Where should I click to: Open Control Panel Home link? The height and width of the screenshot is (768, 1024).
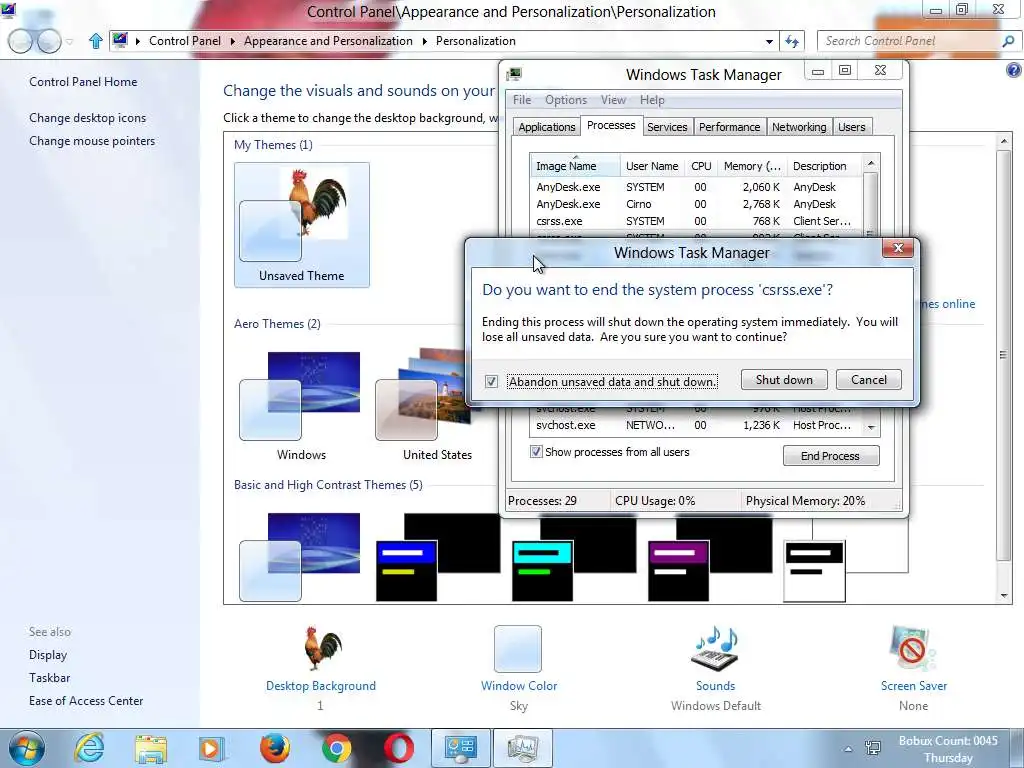83,82
